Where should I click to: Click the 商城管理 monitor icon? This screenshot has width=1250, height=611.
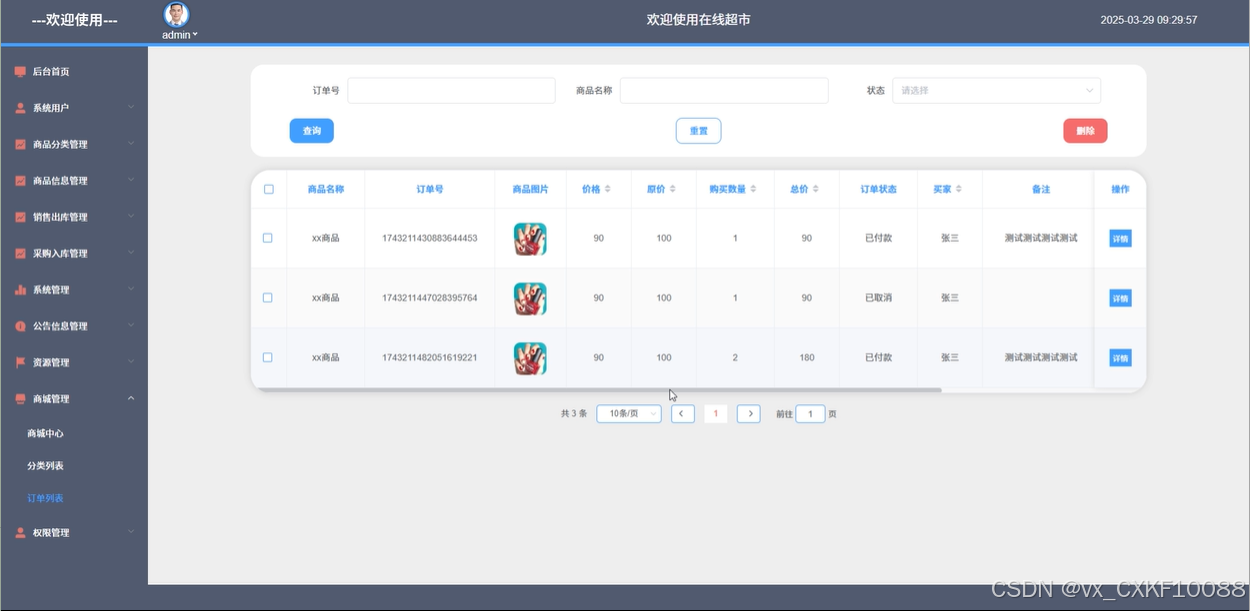pos(20,399)
